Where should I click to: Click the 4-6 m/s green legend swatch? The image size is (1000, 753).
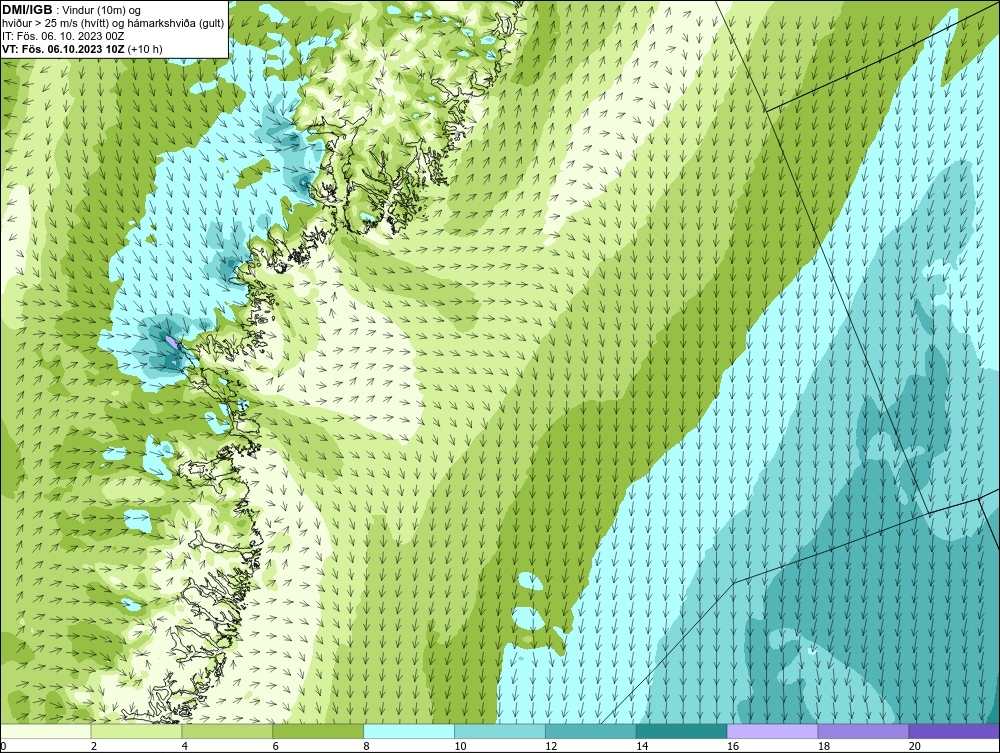[x=227, y=731]
